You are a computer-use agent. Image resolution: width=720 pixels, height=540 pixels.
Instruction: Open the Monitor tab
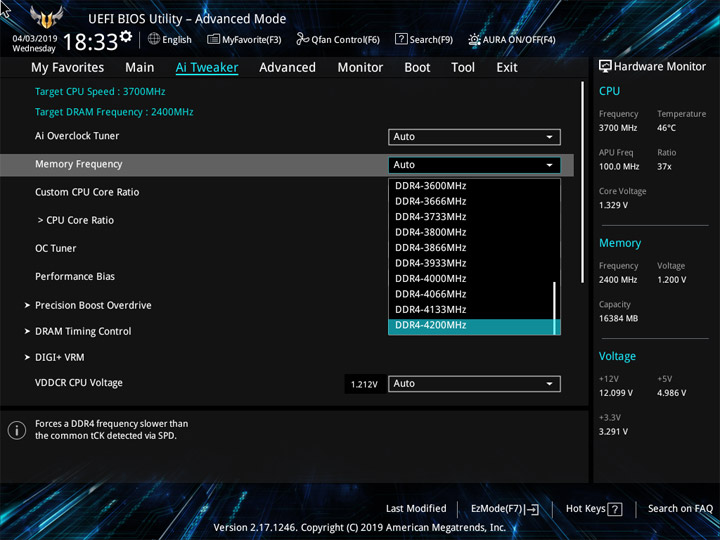pos(360,68)
